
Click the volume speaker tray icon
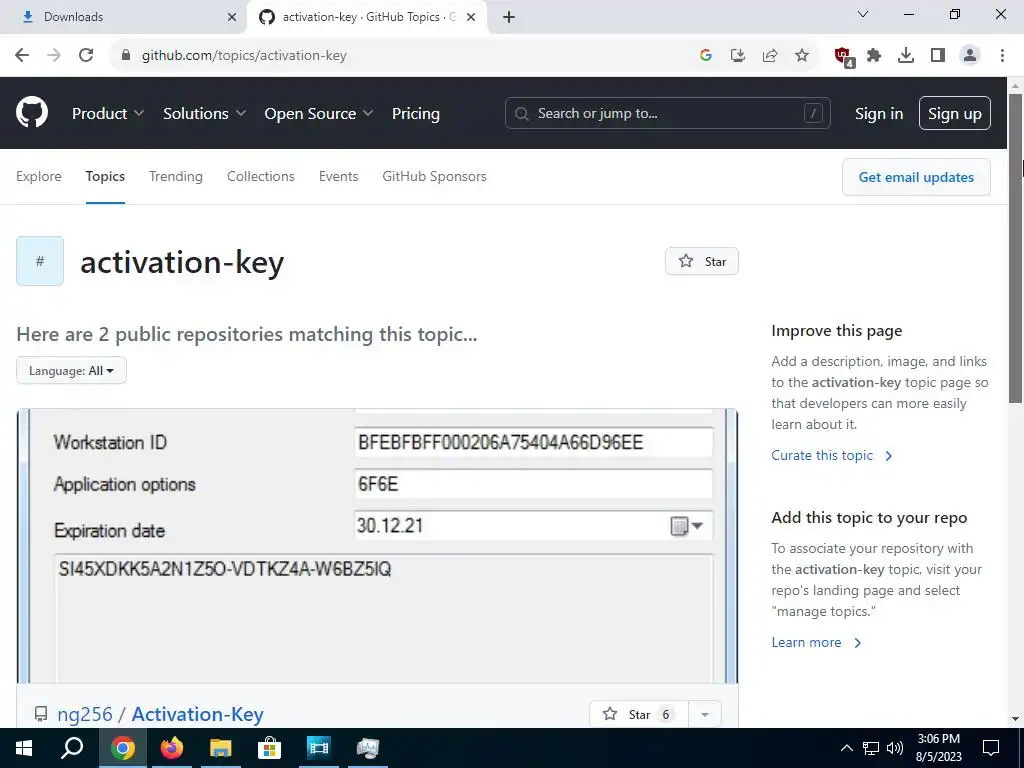[x=895, y=748]
